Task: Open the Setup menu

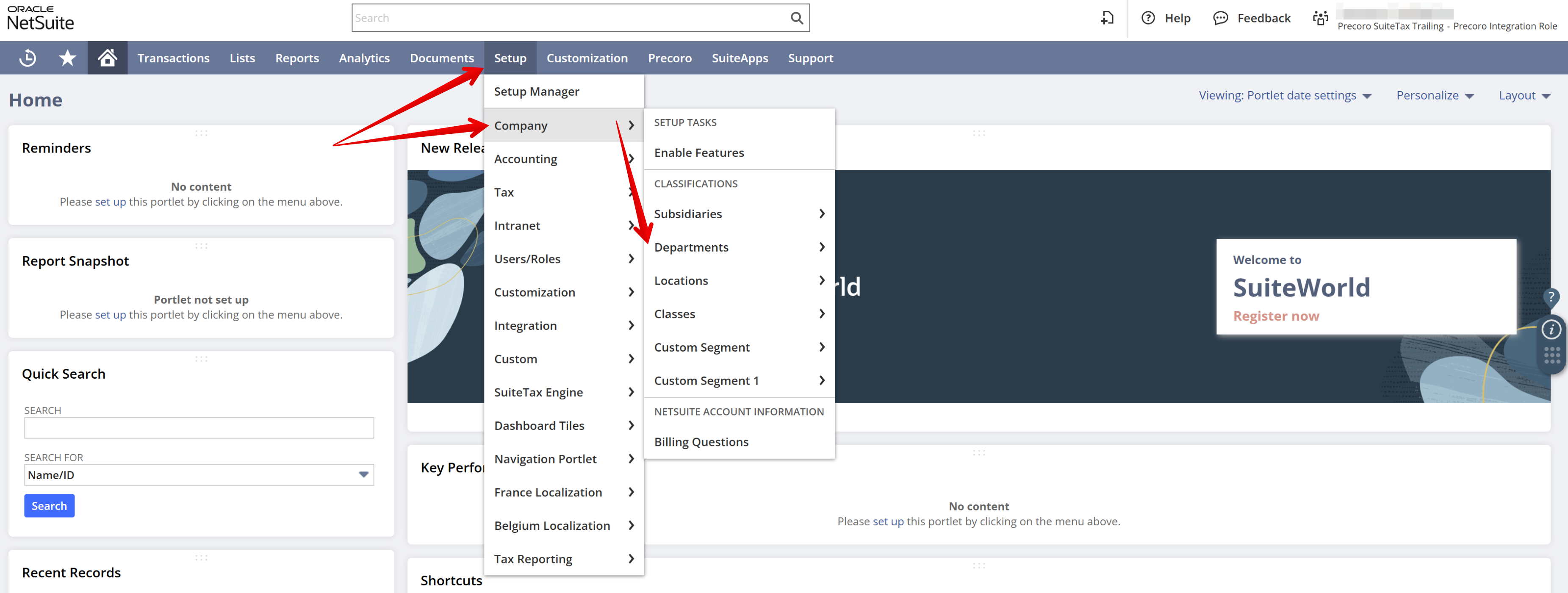Action: click(x=510, y=58)
